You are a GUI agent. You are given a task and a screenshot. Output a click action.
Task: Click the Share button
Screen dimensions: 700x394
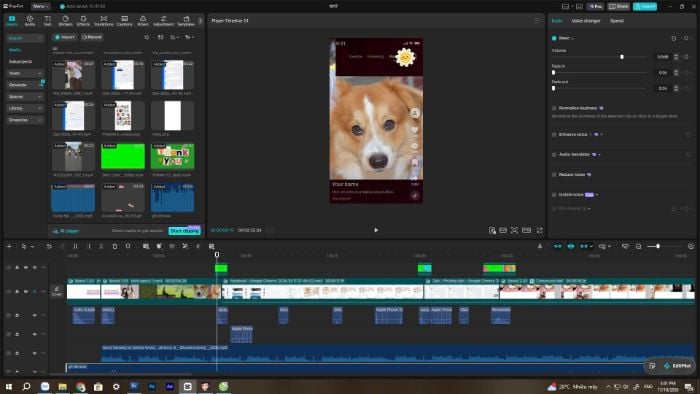[618, 6]
